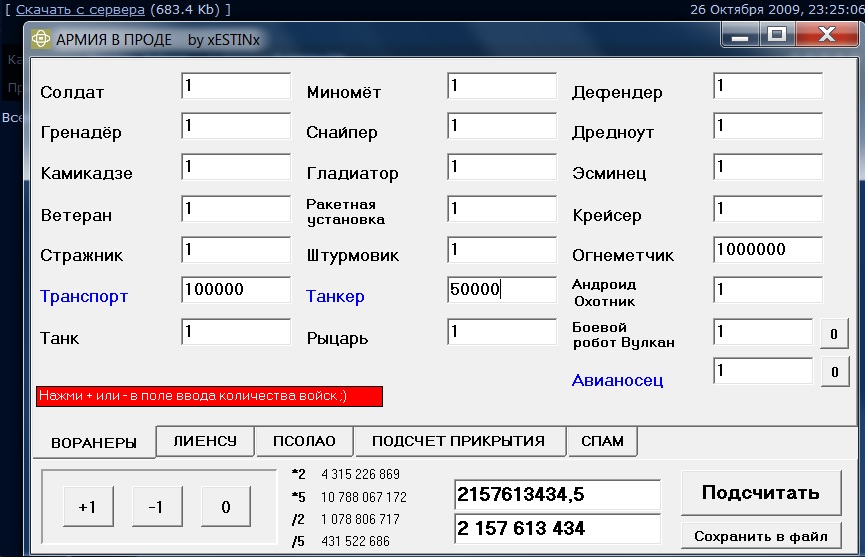
Task: Click the Ветеран quantity field
Action: coord(236,209)
